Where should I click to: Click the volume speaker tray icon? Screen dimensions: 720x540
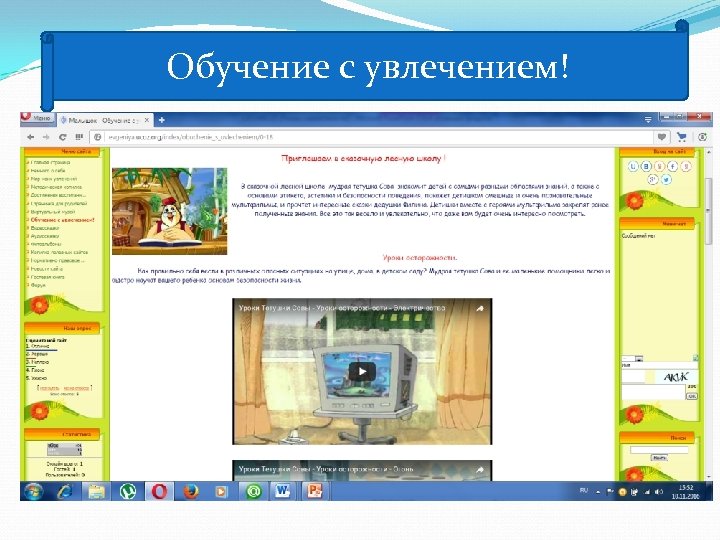[659, 492]
